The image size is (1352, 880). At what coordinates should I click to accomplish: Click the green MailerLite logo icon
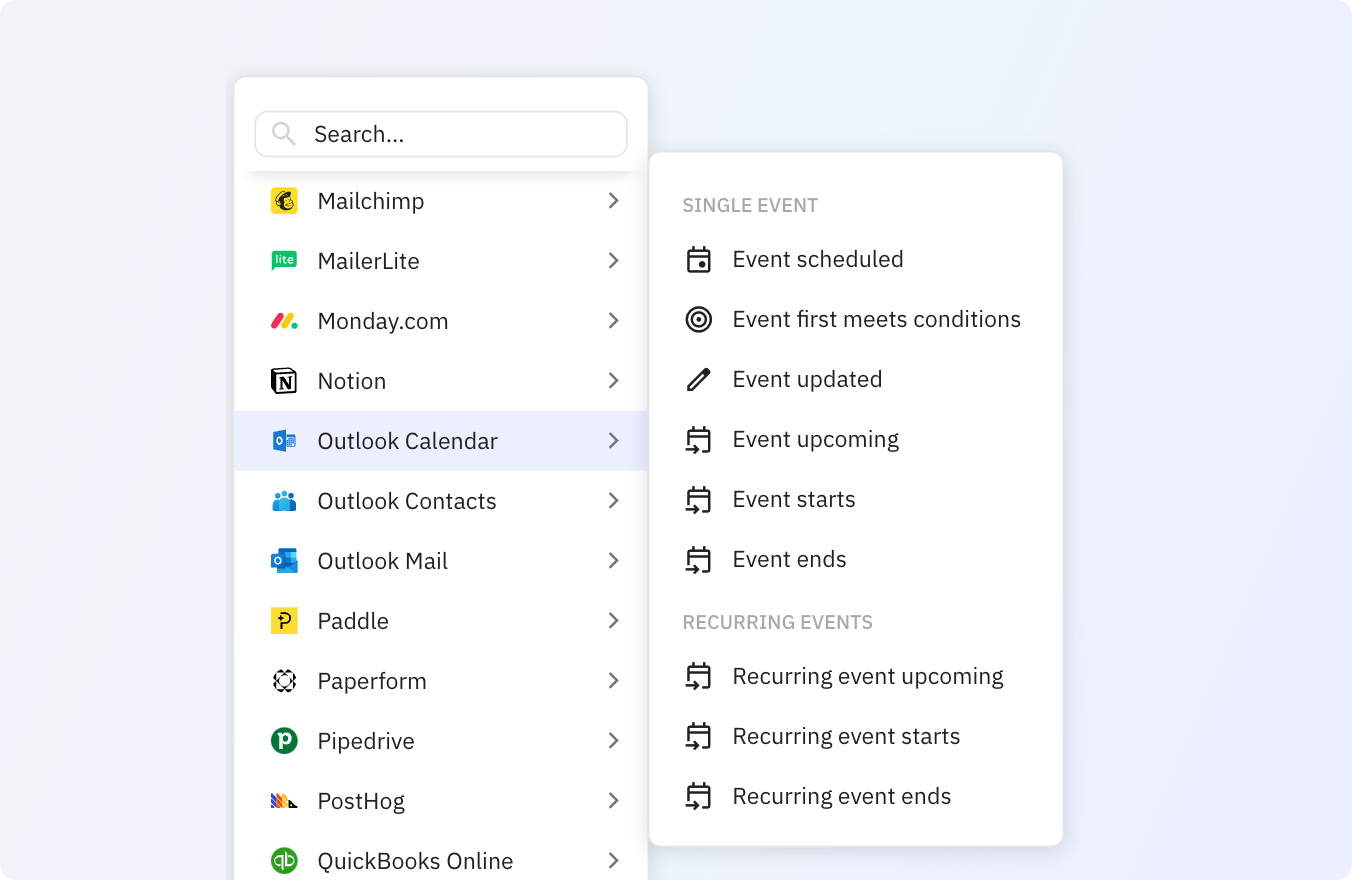pos(284,261)
